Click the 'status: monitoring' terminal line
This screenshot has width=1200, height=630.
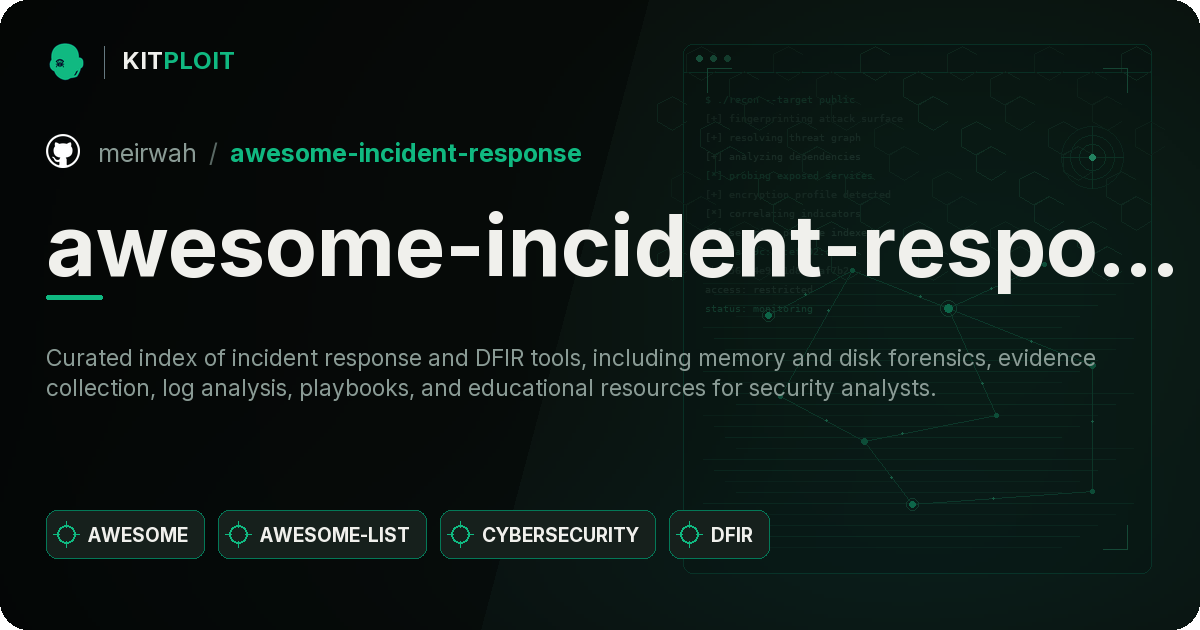coord(759,308)
